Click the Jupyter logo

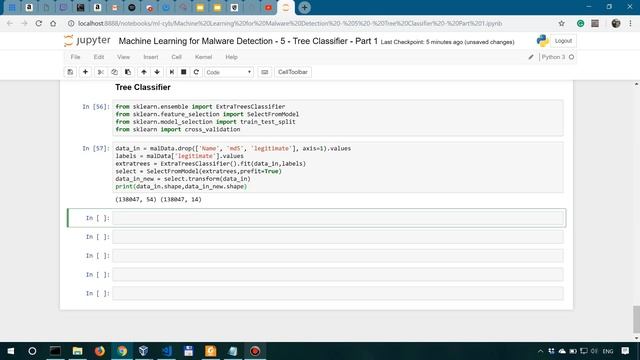(87, 41)
